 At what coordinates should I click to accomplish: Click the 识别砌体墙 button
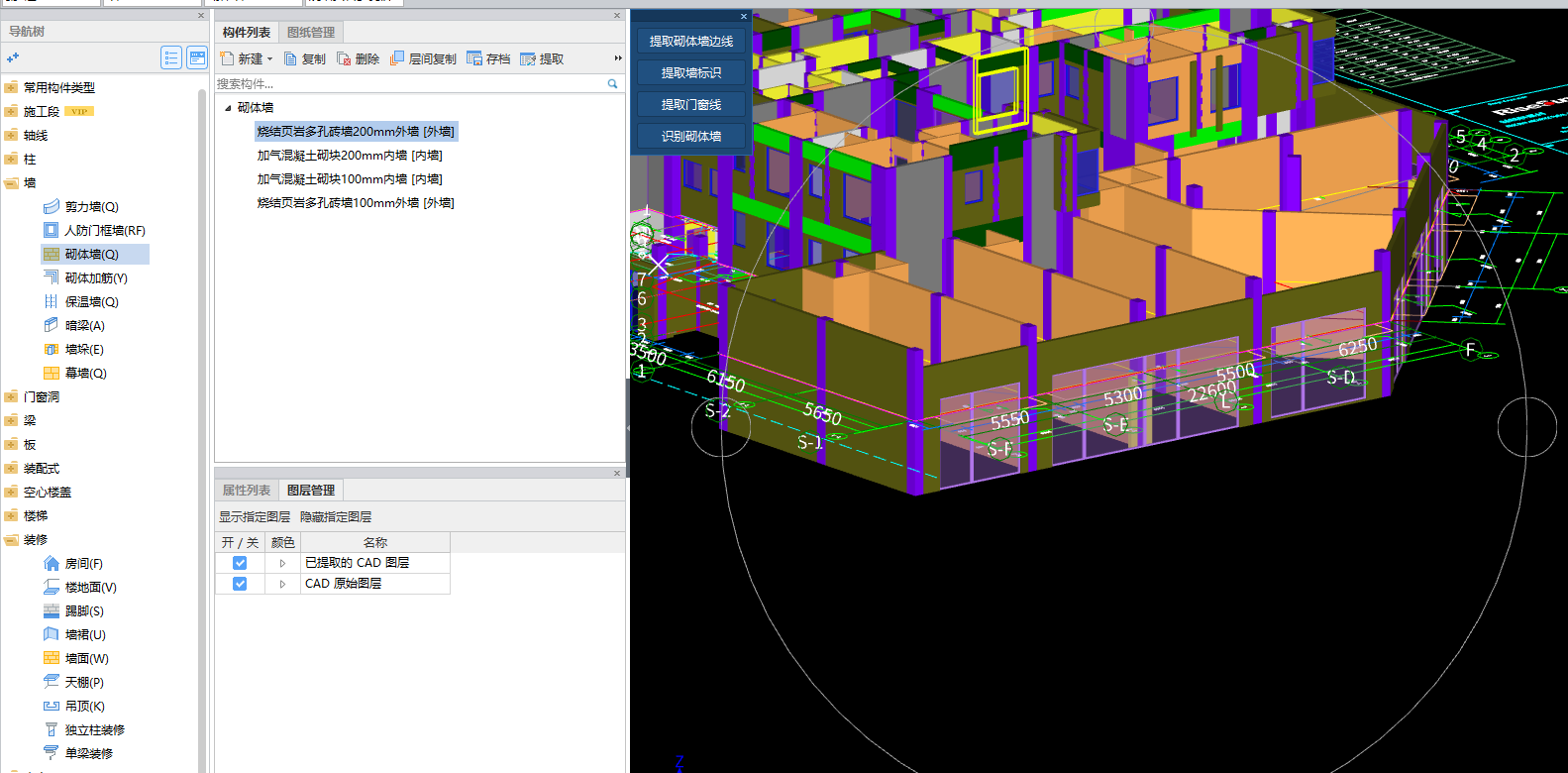click(691, 136)
